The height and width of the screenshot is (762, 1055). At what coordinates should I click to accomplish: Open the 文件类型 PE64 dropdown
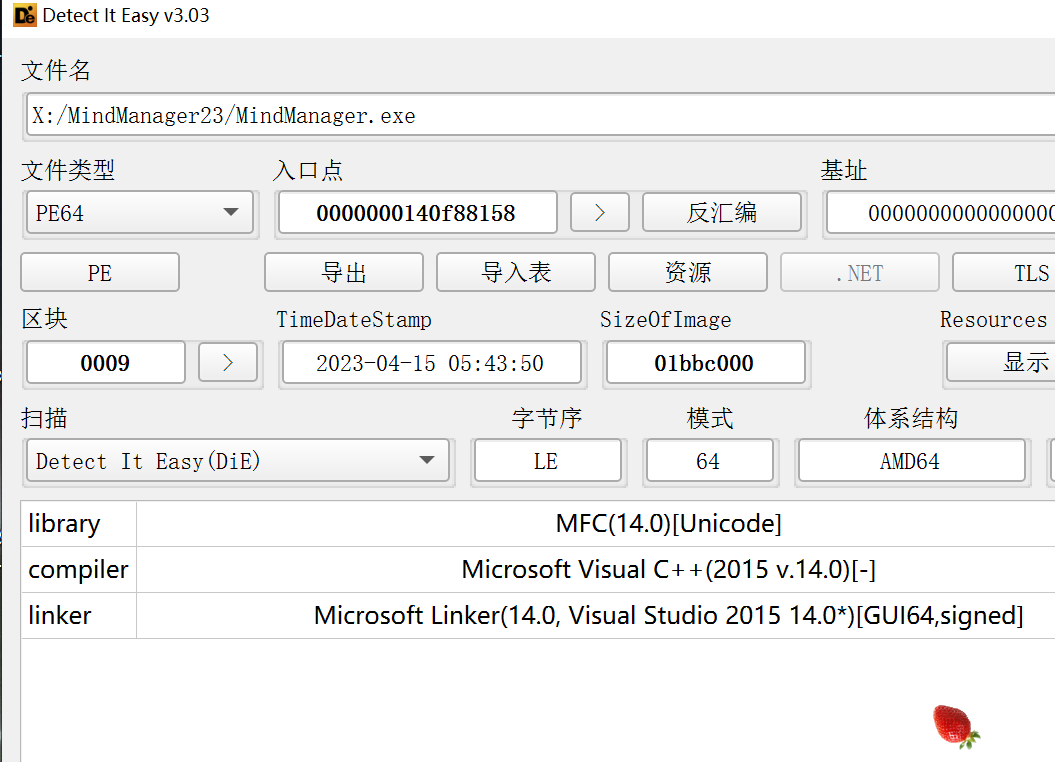coord(139,213)
